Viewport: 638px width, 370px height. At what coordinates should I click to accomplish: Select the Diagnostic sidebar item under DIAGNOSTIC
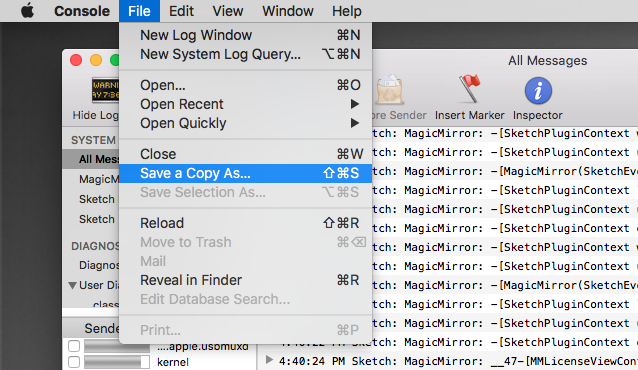click(91, 265)
